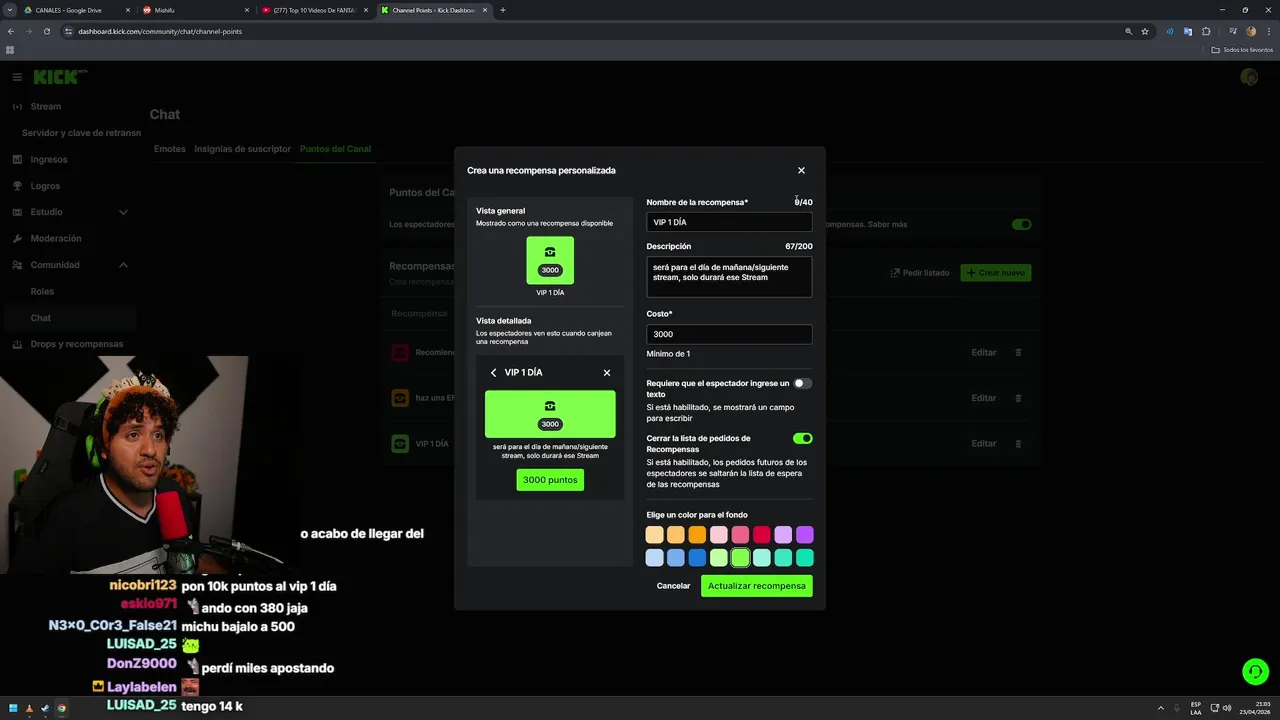Choose the red background color swatch
The height and width of the screenshot is (720, 1280).
click(762, 535)
